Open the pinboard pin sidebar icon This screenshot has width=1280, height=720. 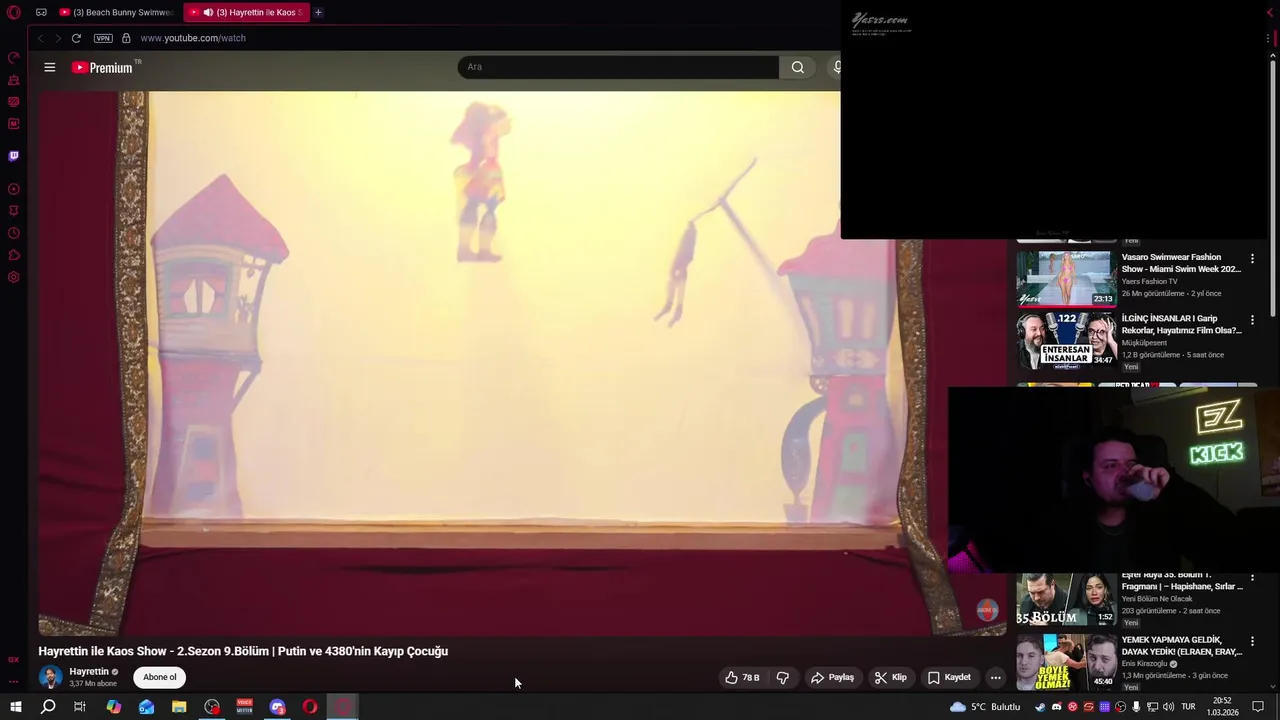point(14,211)
